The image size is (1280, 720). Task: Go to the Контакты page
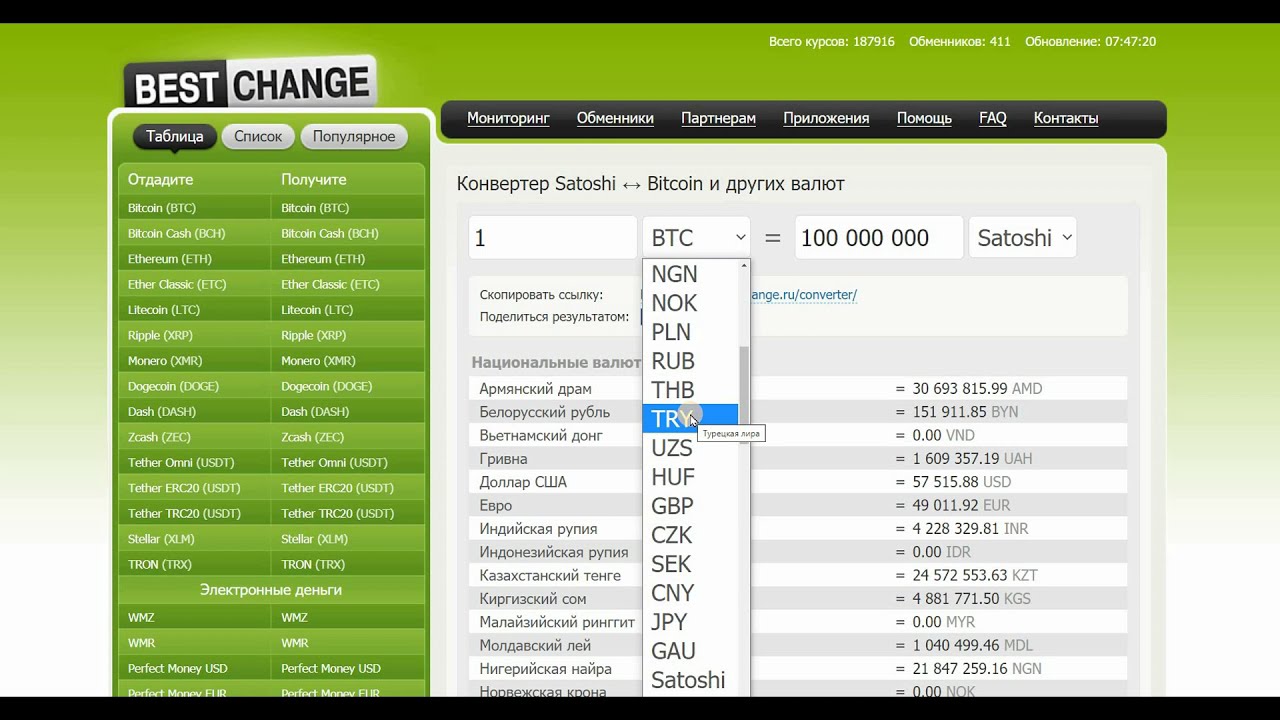pos(1066,118)
